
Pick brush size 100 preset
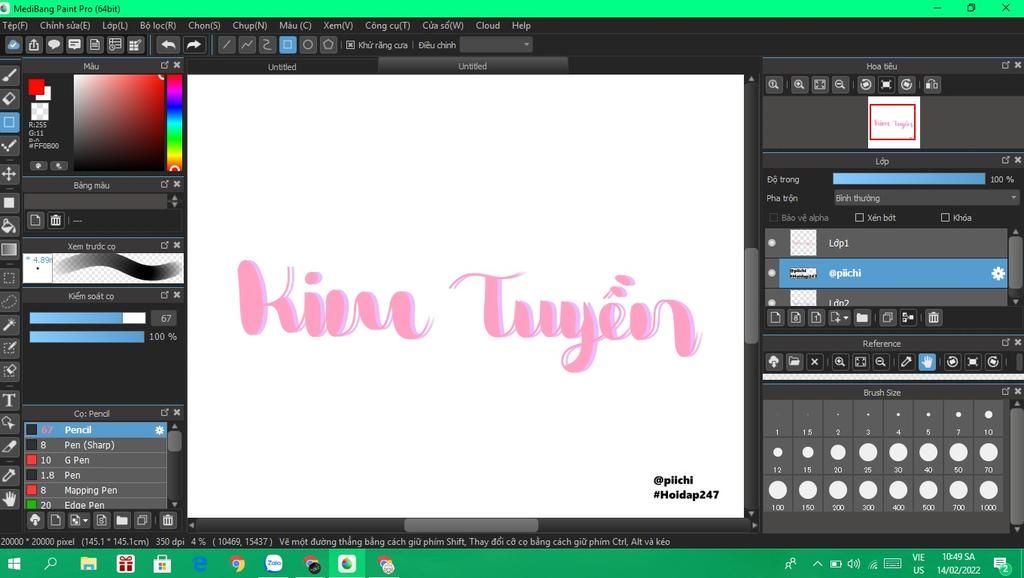(778, 493)
